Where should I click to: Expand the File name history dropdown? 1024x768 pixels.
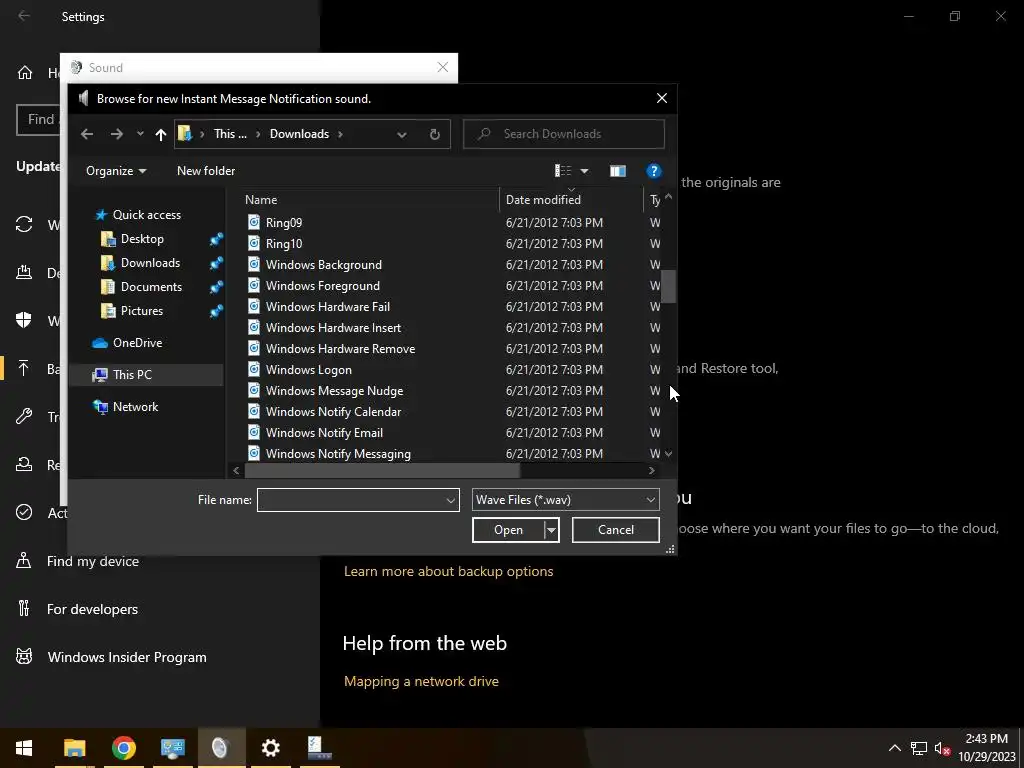[x=451, y=500]
